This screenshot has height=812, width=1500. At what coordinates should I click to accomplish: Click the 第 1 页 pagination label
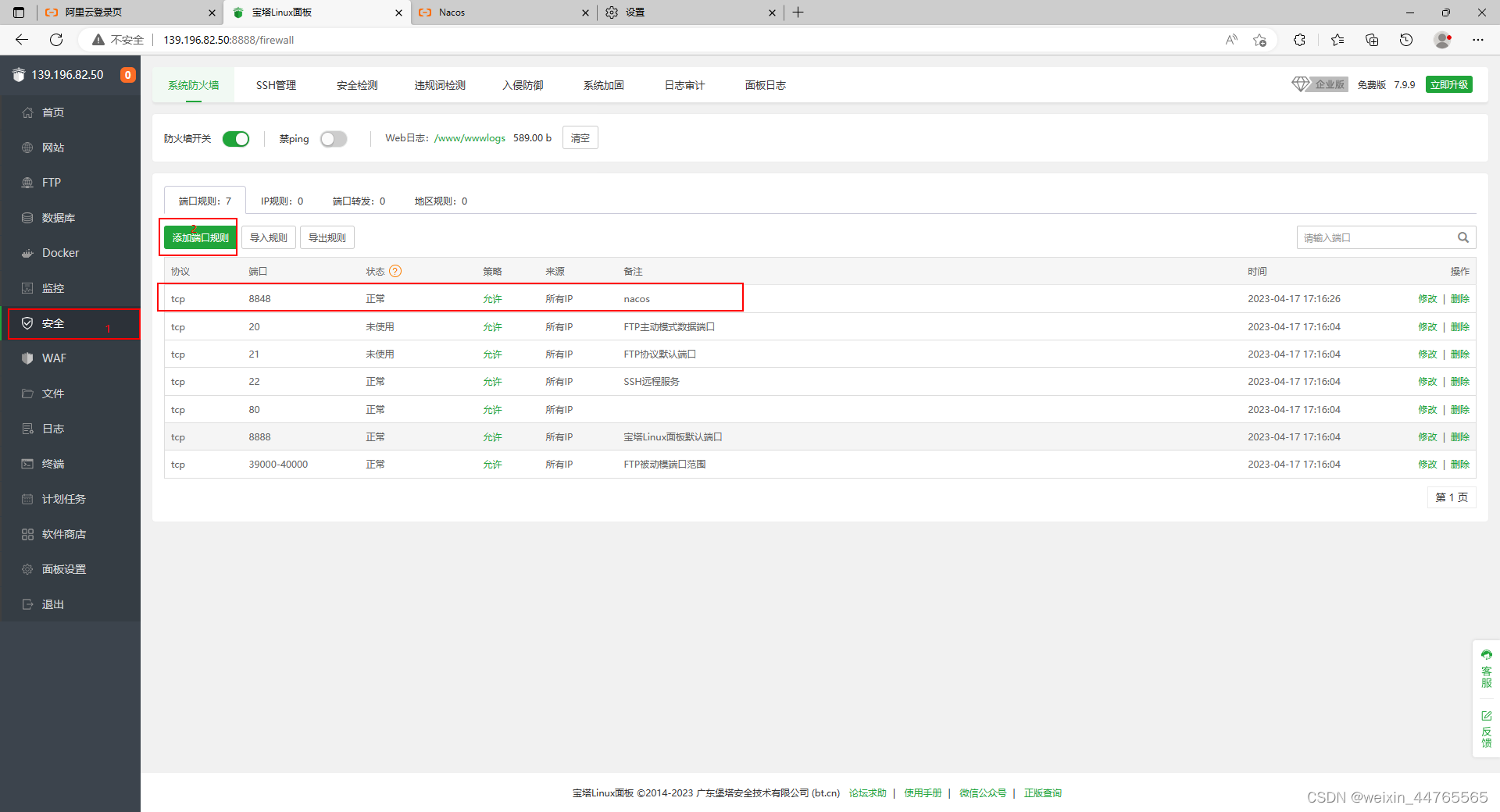[1452, 497]
